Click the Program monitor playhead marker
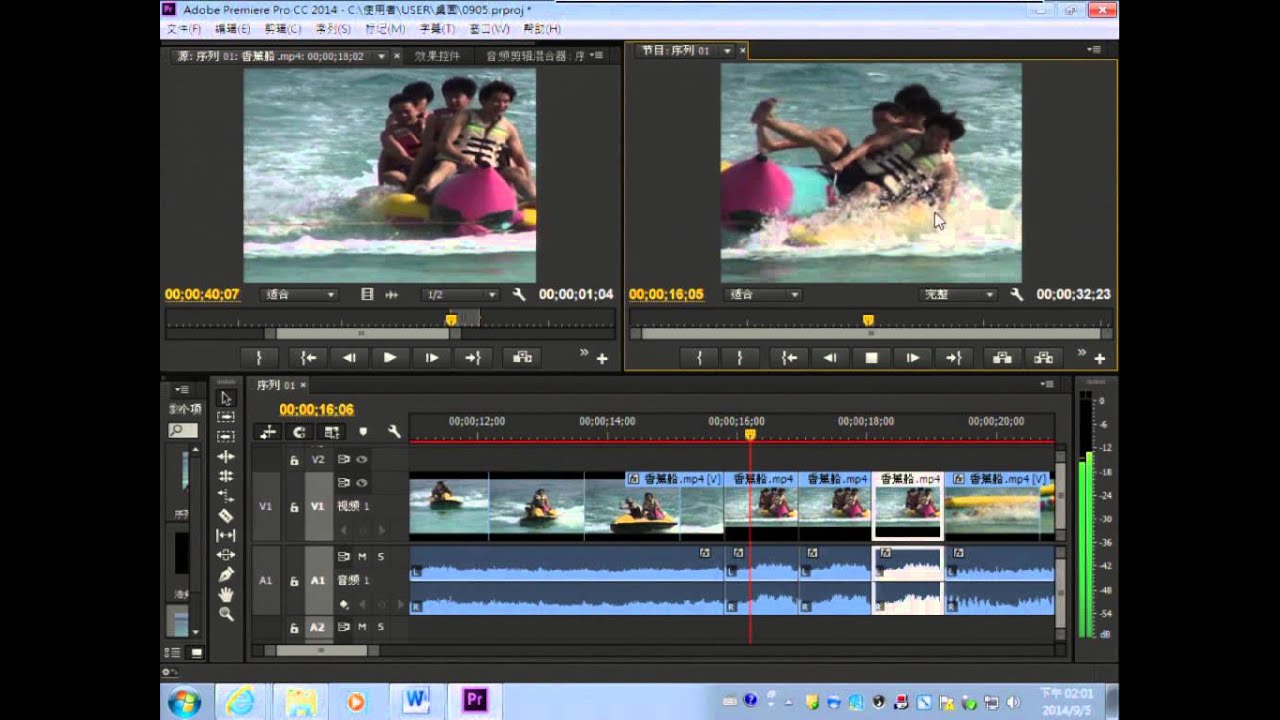The image size is (1280, 720). coord(868,320)
